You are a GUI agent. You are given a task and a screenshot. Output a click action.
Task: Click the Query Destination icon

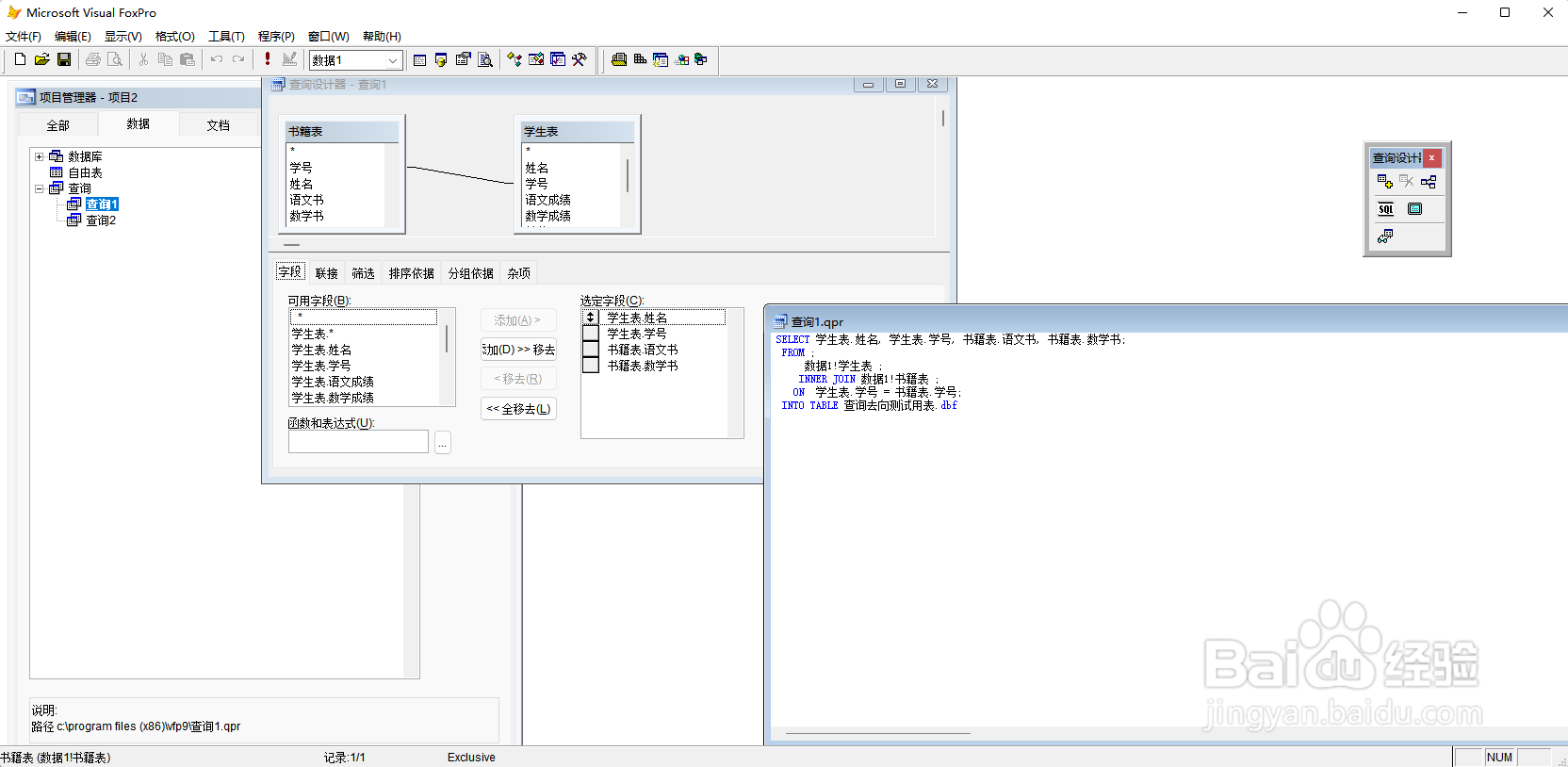pyautogui.click(x=1385, y=237)
